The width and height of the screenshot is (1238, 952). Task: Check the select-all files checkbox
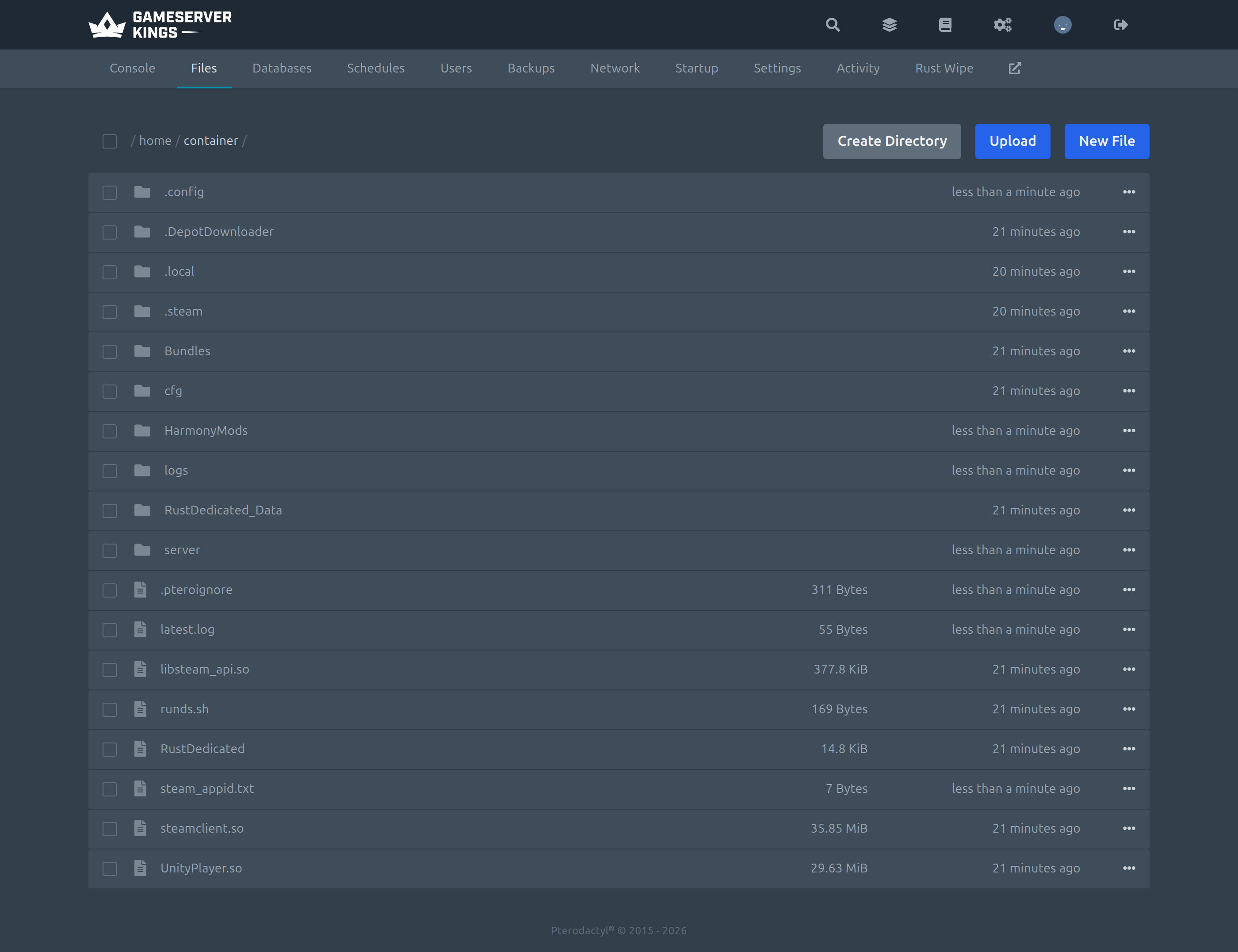point(109,141)
